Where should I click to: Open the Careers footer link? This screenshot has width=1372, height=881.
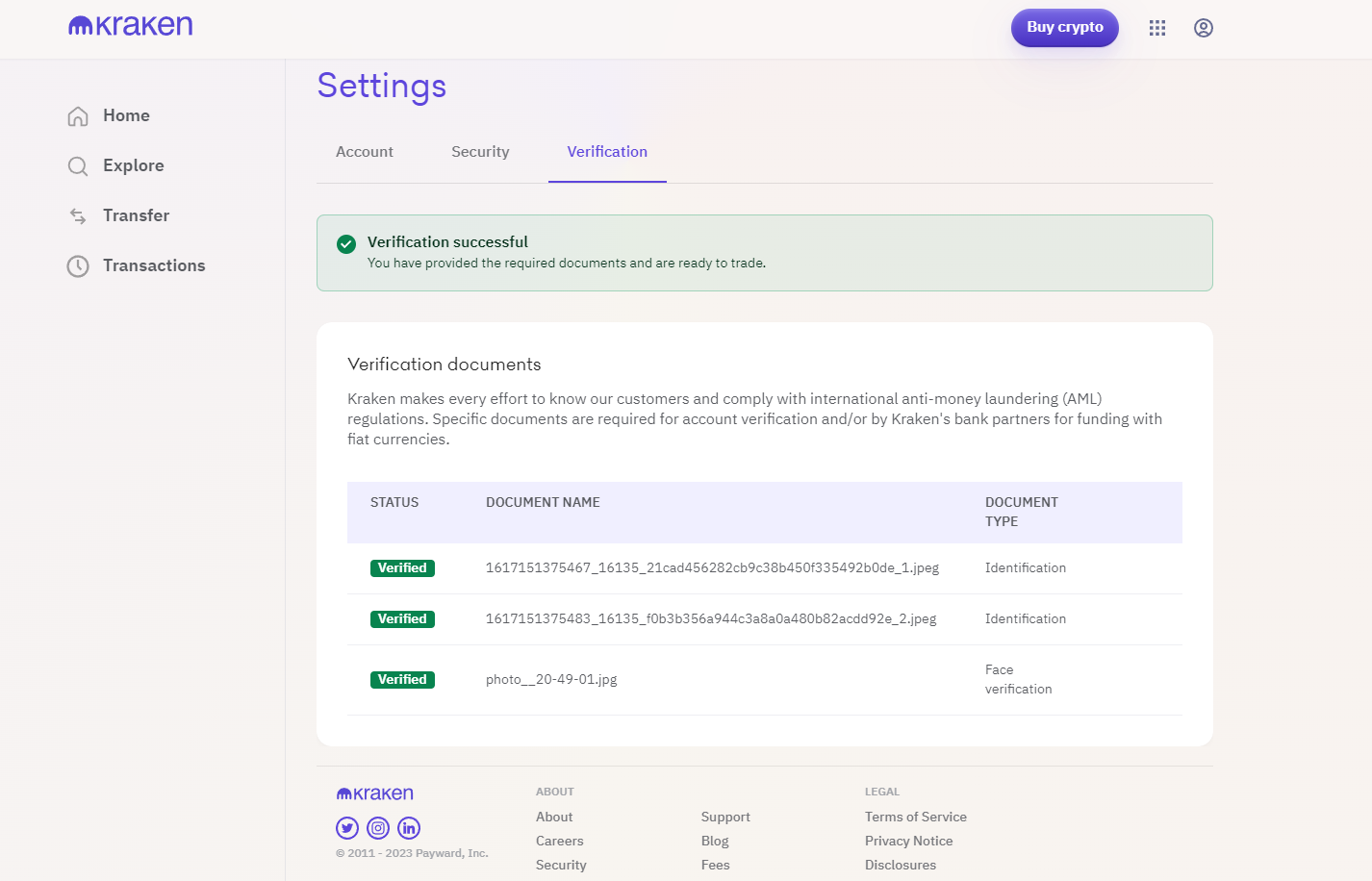coord(560,841)
